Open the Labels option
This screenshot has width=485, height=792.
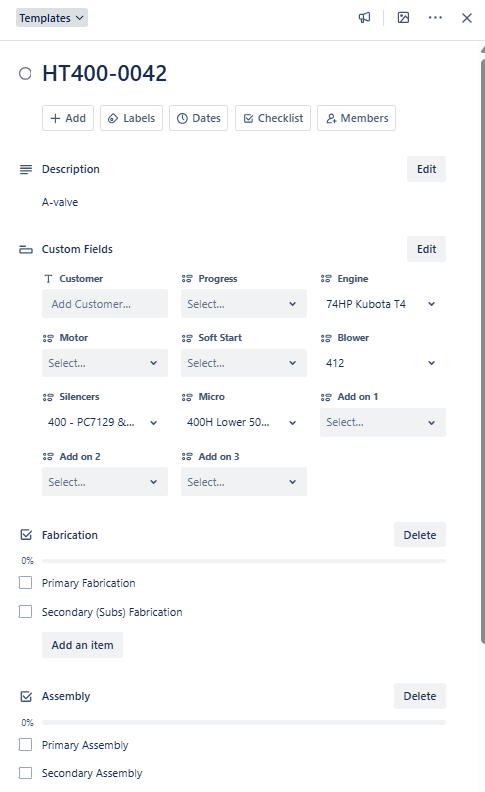131,118
